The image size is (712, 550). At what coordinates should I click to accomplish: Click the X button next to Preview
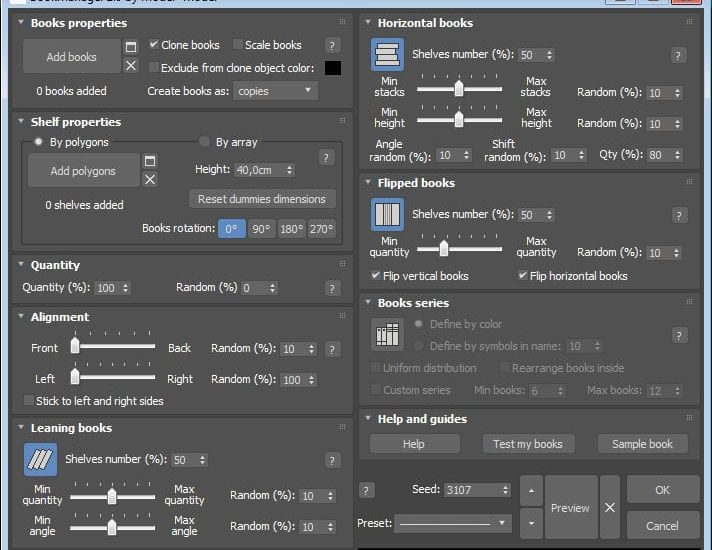(x=609, y=508)
